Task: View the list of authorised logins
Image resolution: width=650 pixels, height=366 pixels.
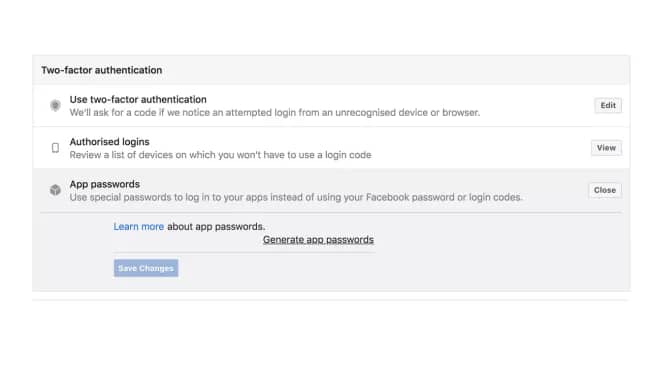Action: (606, 148)
